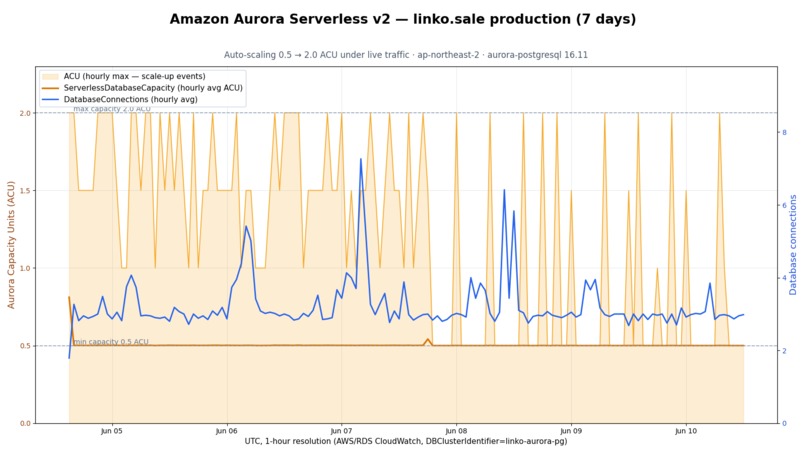This screenshot has height=453, width=806.
Task: Click the light orange ACU legend swatch
Action: coord(50,76)
